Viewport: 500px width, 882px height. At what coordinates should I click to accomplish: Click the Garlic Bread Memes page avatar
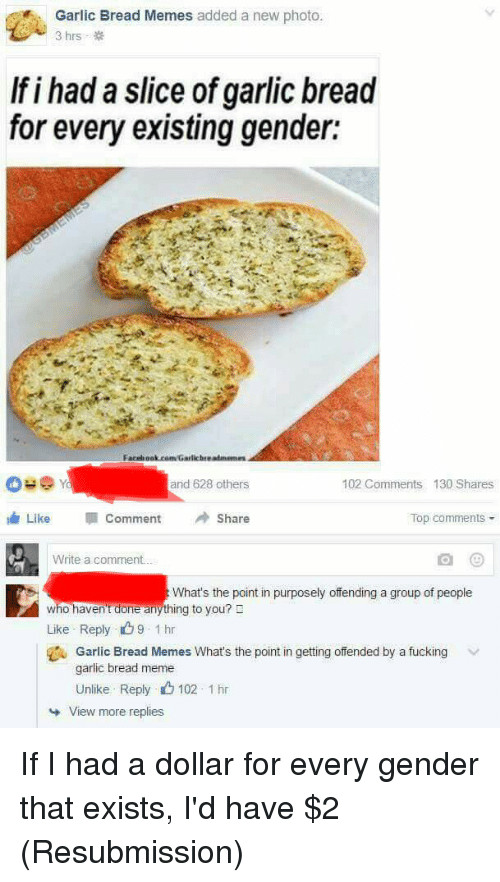pos(26,27)
